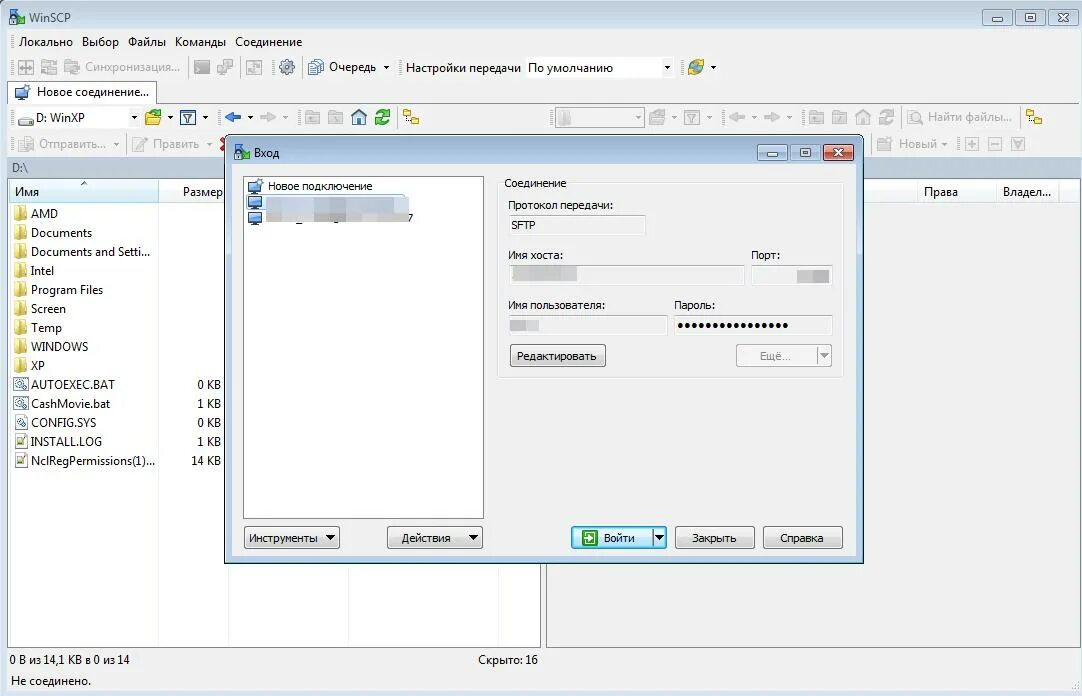Click the remote home directory icon
This screenshot has width=1082, height=696.
coord(863,118)
